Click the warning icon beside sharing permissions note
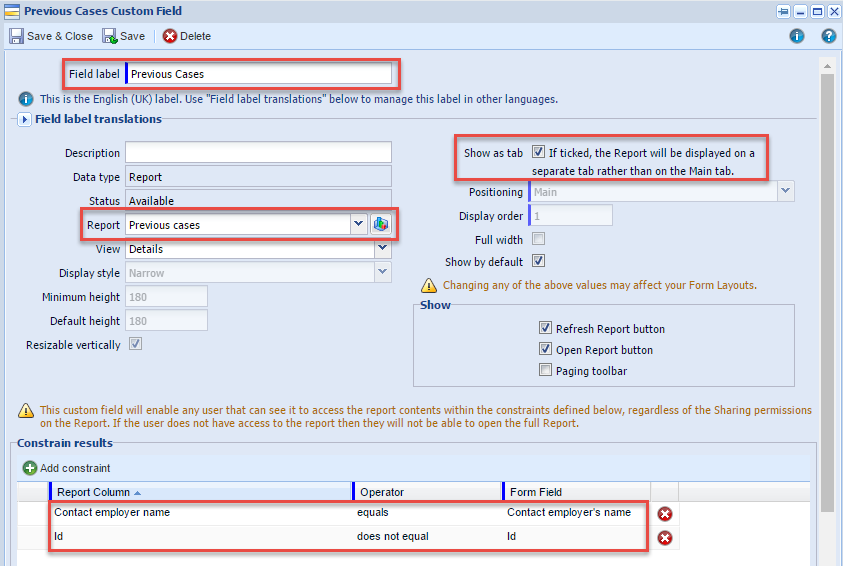 [25, 411]
